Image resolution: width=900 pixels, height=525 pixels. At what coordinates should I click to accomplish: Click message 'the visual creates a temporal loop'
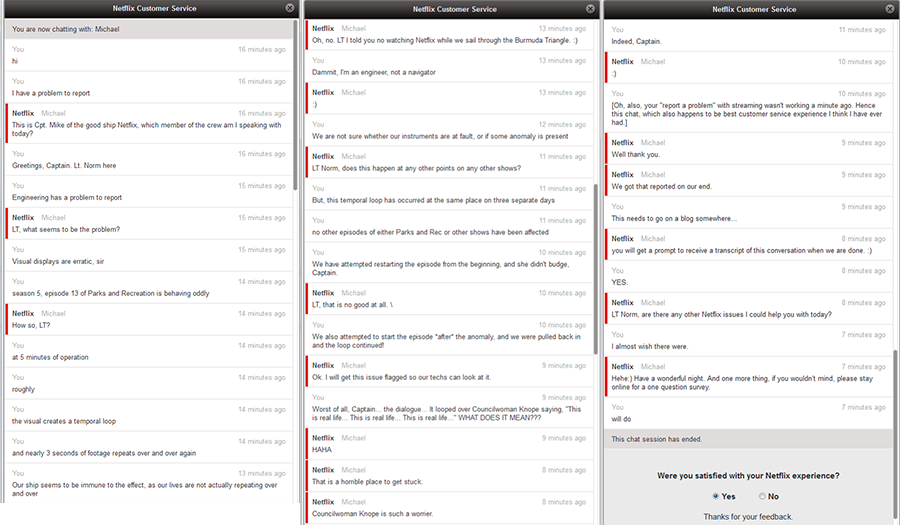click(x=64, y=421)
